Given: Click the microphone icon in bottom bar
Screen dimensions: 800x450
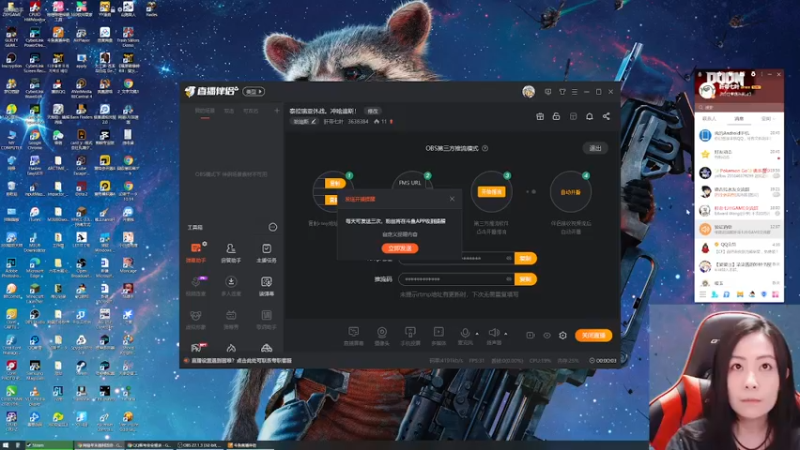Looking at the screenshot, I should (465, 333).
